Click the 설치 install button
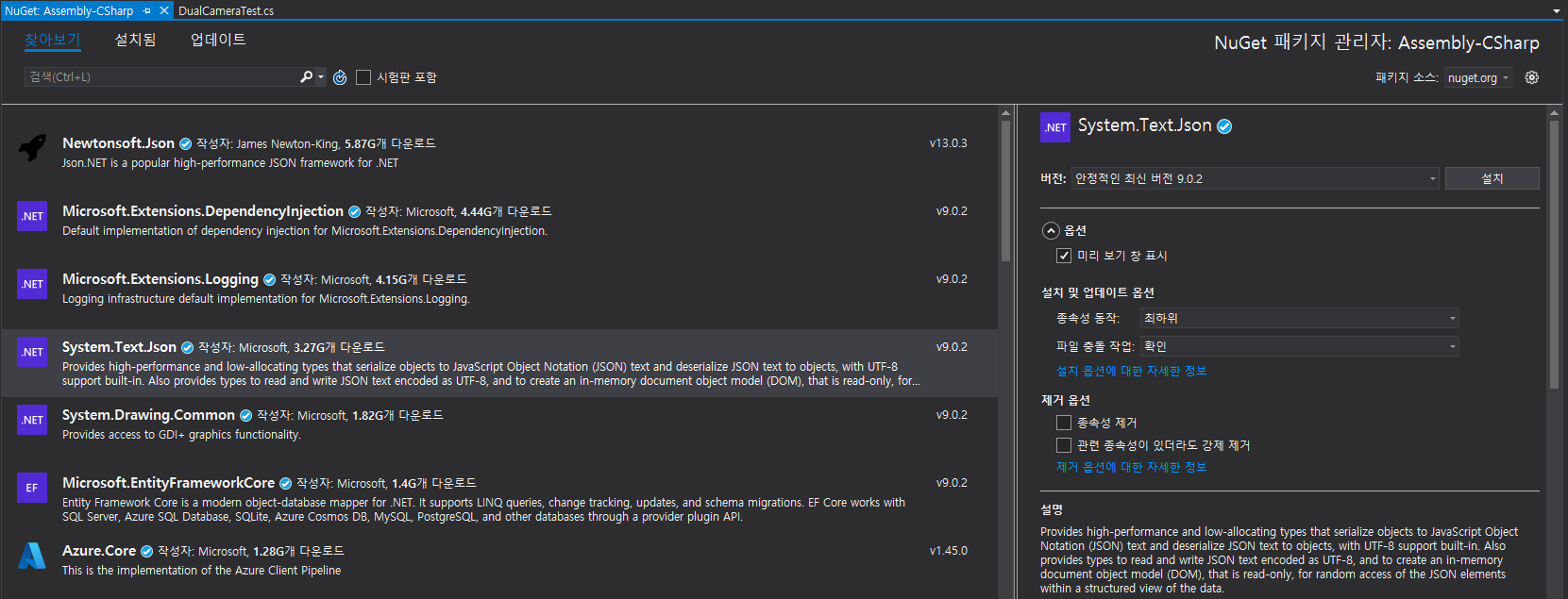Image resolution: width=1568 pixels, height=599 pixels. click(x=1492, y=178)
